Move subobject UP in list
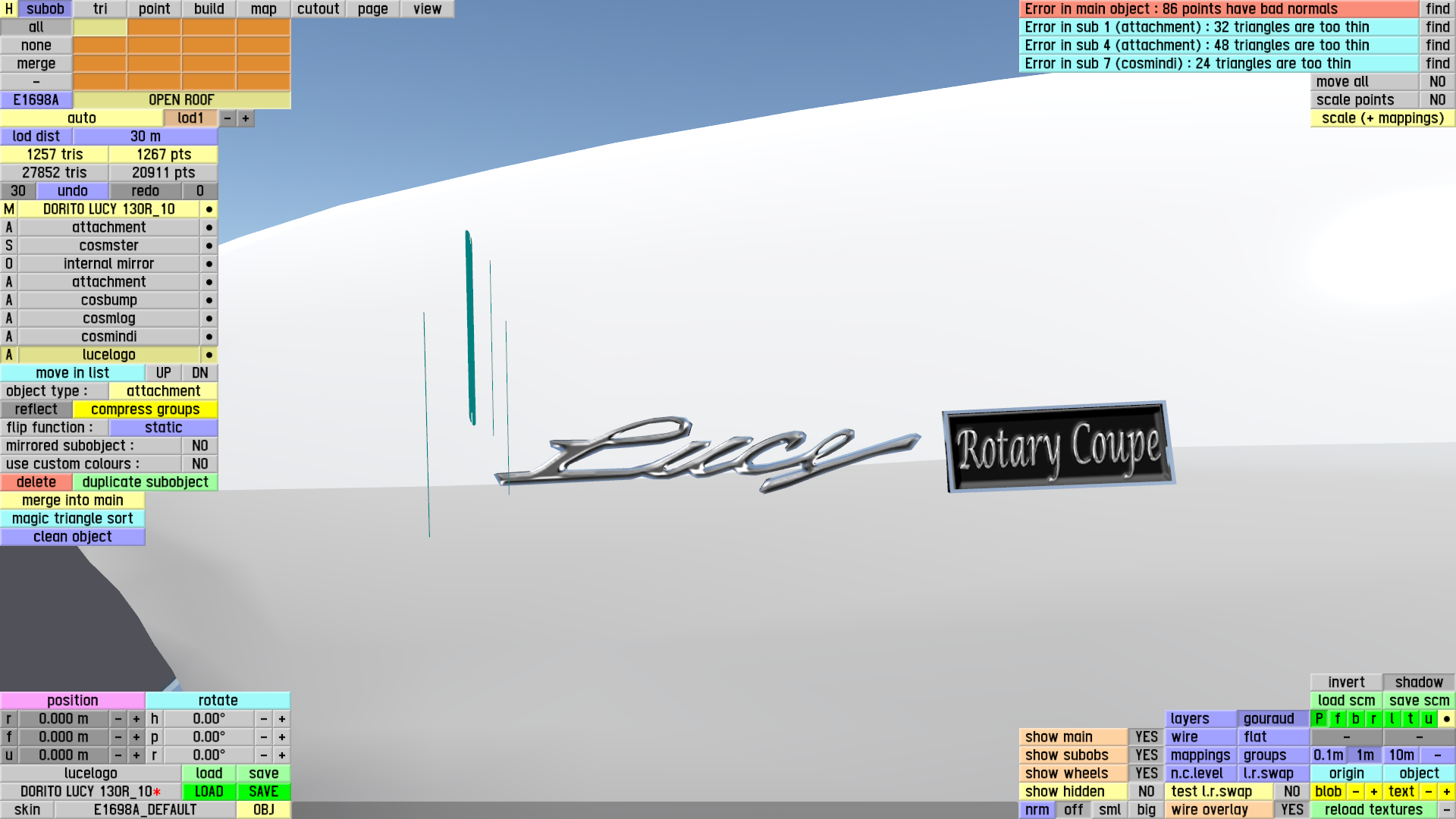Image resolution: width=1456 pixels, height=819 pixels. pos(163,373)
